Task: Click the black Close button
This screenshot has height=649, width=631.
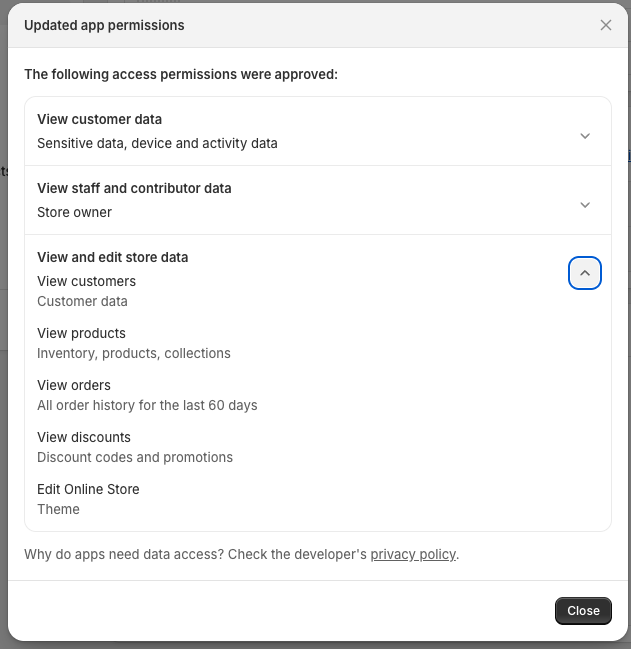Action: click(x=583, y=611)
